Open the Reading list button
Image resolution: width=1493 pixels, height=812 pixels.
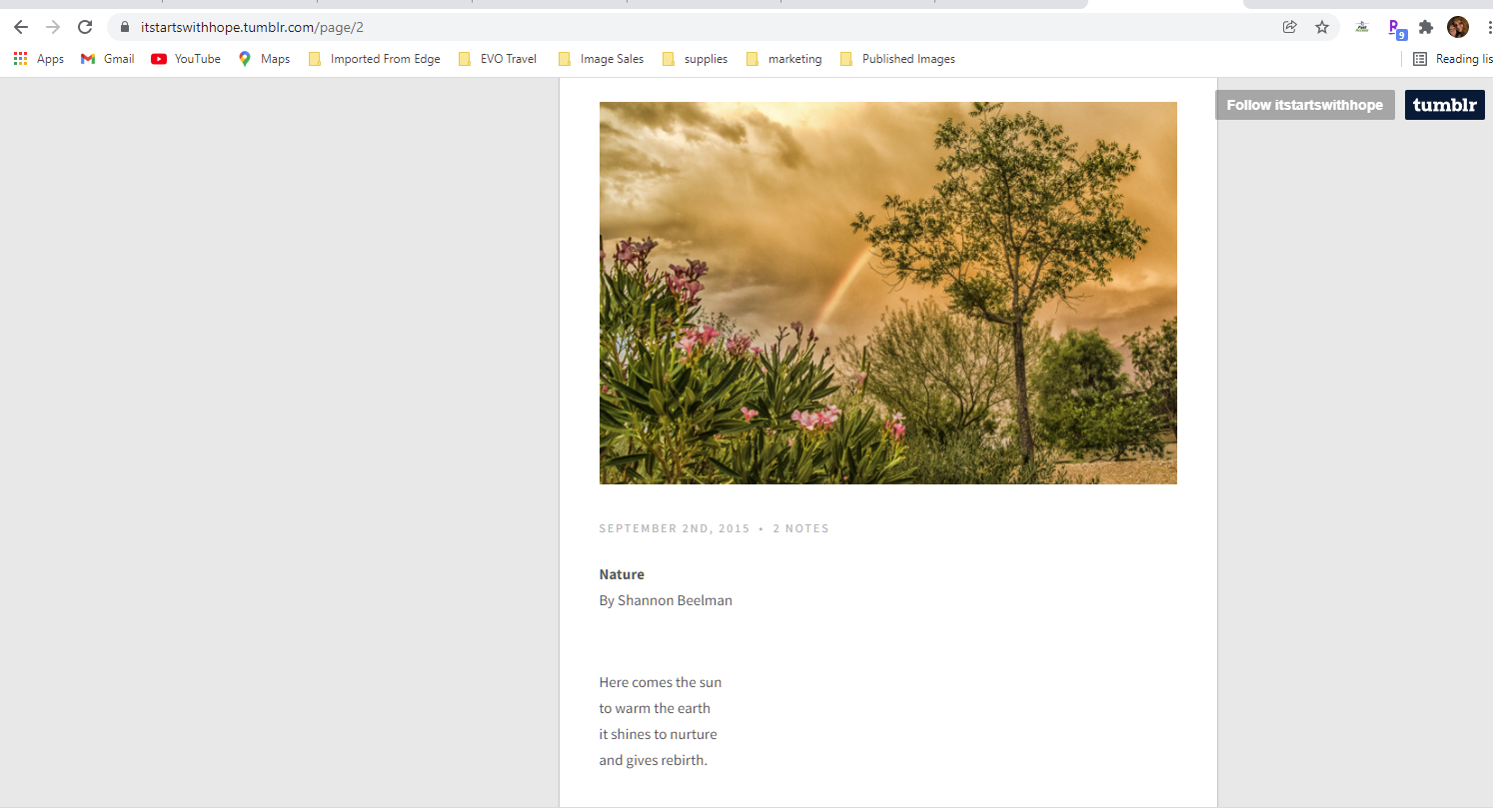pyautogui.click(x=1452, y=59)
